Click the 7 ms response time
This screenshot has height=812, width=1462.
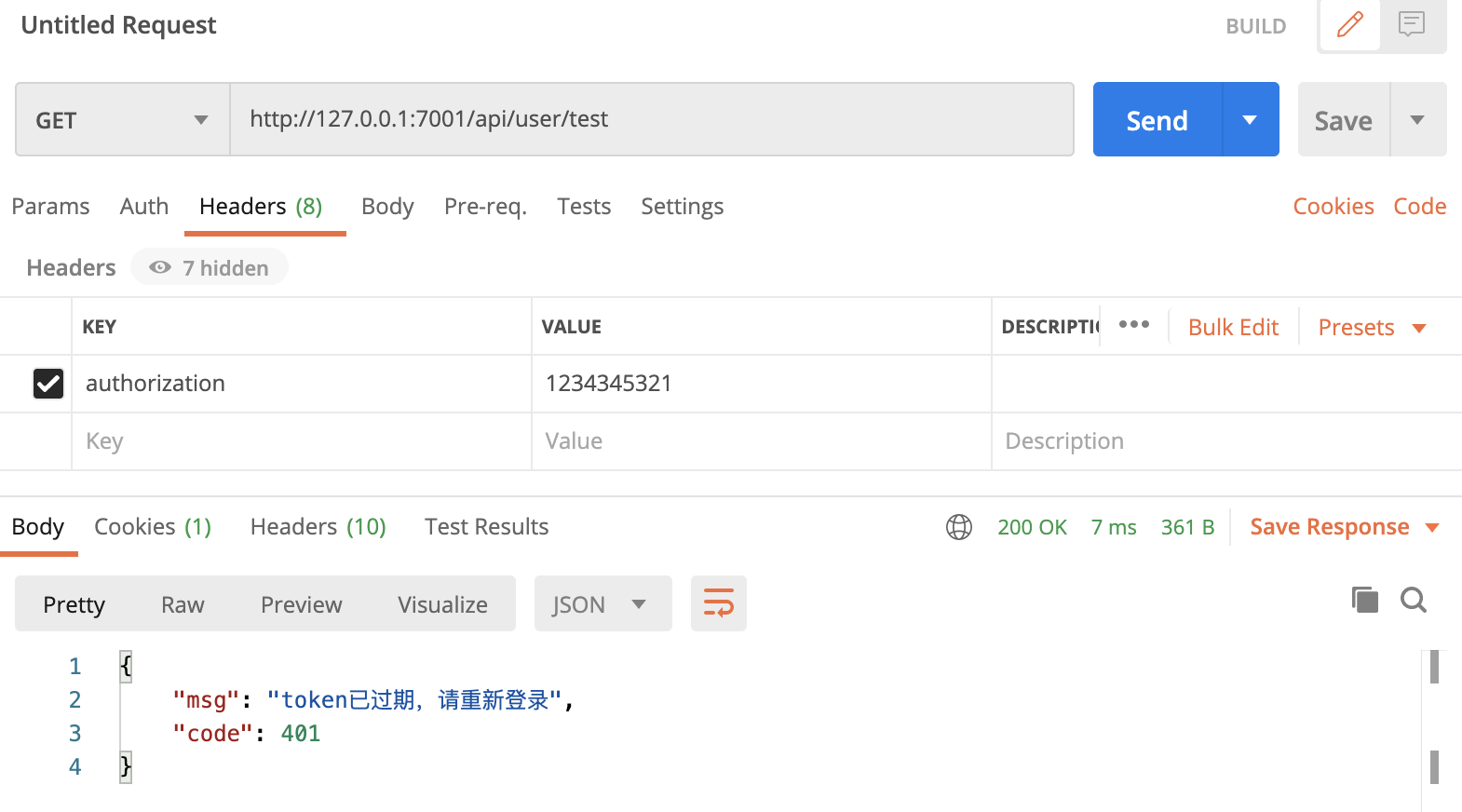pos(1114,527)
